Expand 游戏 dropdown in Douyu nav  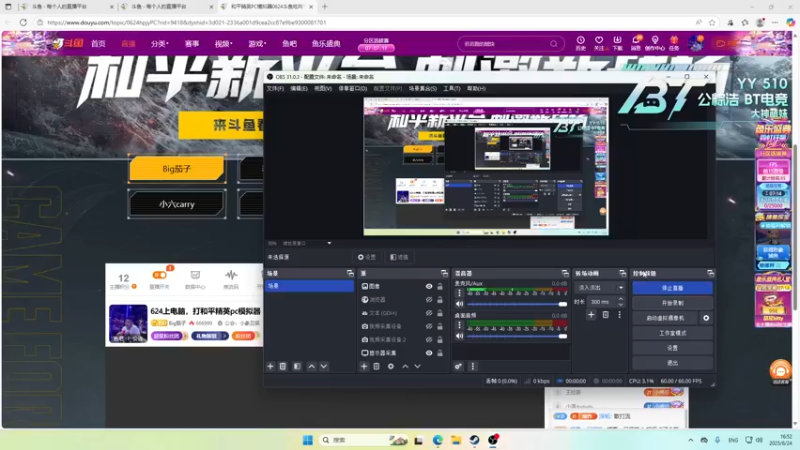(257, 44)
